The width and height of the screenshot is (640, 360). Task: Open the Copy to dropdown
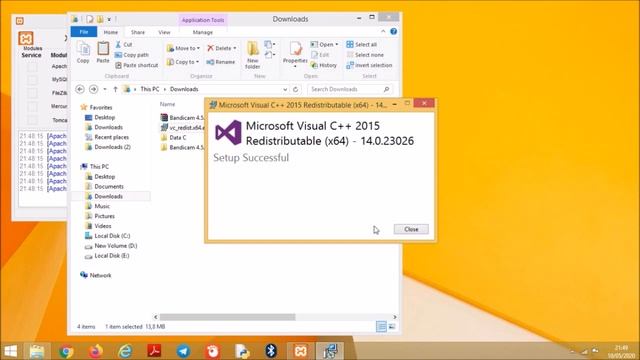[x=183, y=62]
